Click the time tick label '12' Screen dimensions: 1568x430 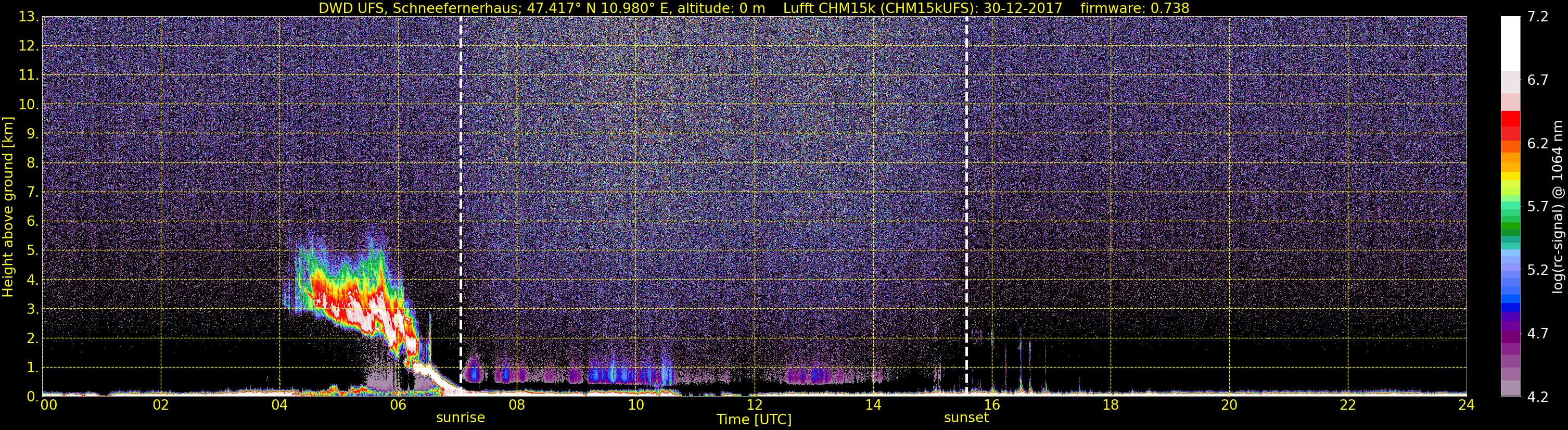click(754, 405)
